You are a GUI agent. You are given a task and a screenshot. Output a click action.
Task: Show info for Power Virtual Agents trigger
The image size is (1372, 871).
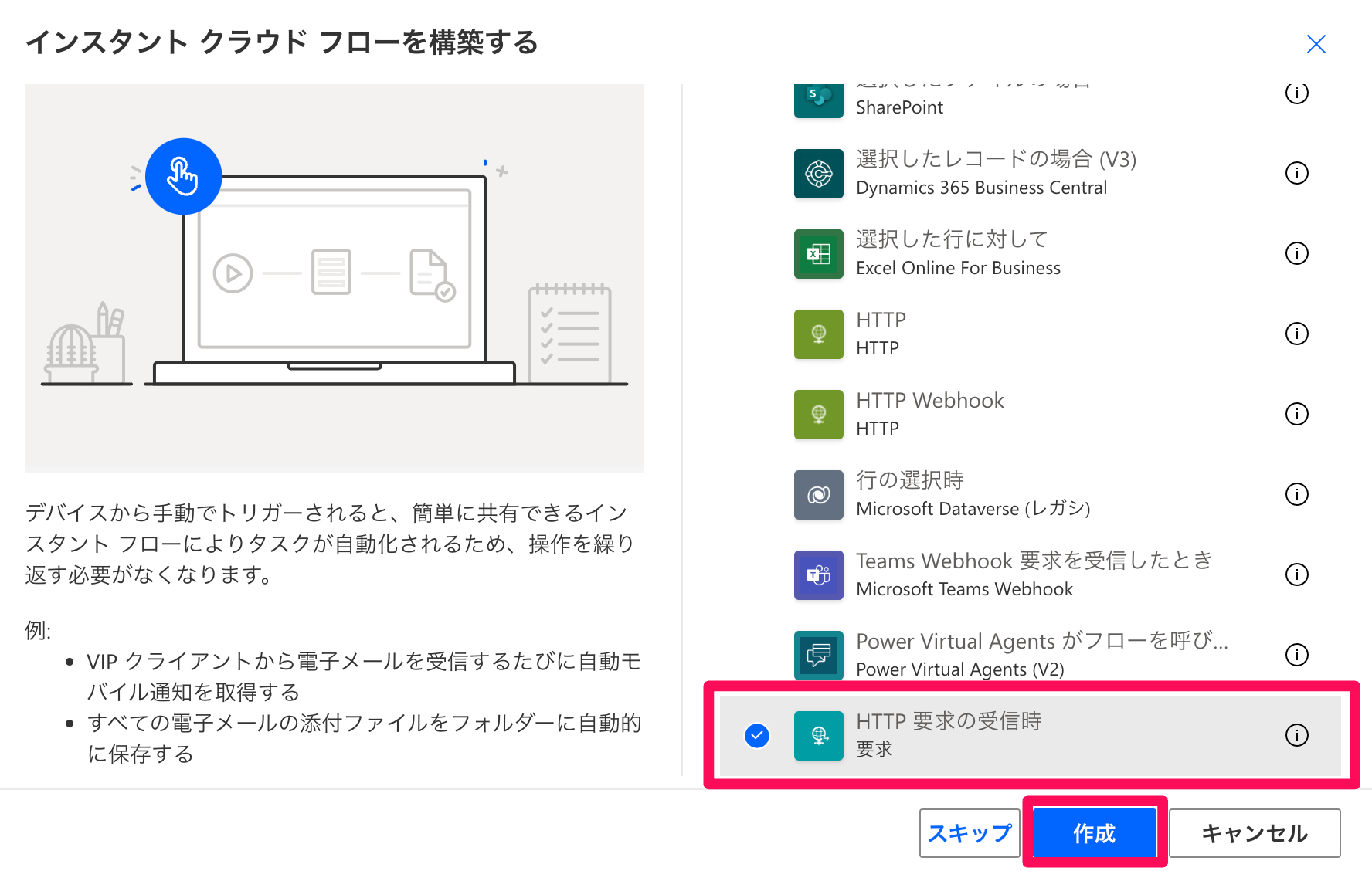pyautogui.click(x=1296, y=655)
